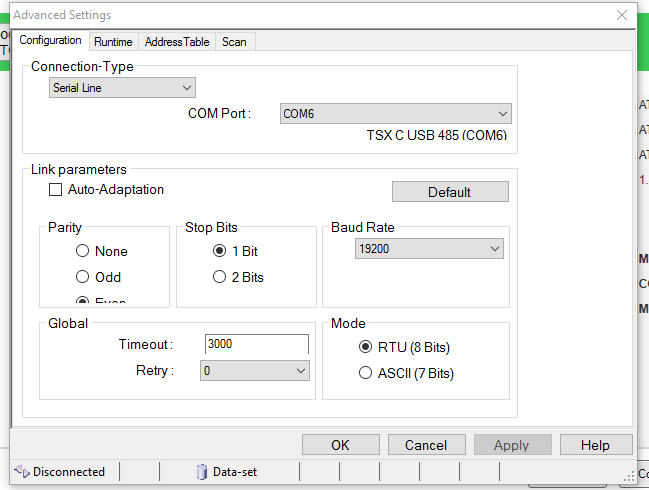Open the COM Port COM6 dropdown

396,113
